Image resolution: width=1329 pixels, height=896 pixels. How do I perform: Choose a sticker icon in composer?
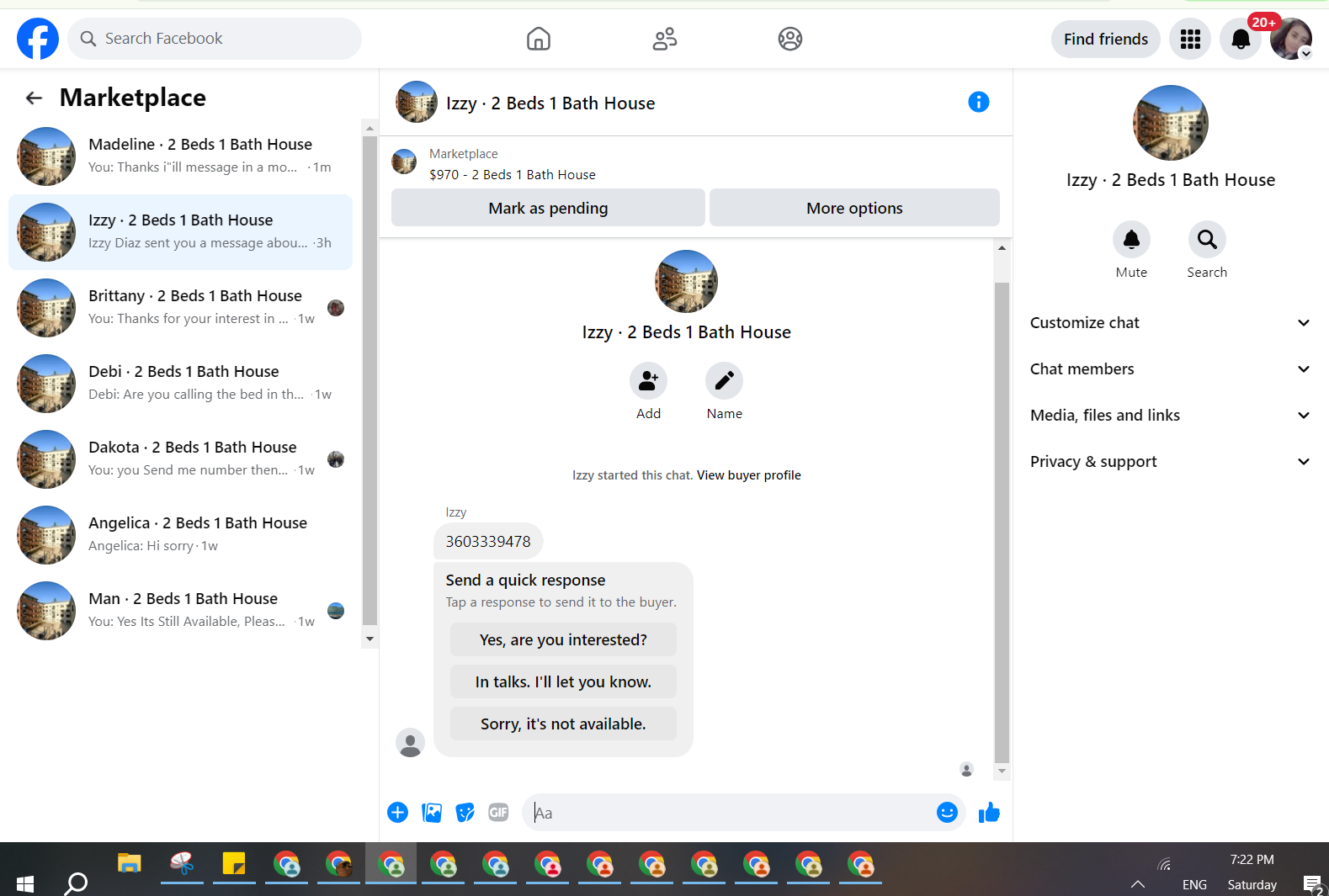[465, 813]
